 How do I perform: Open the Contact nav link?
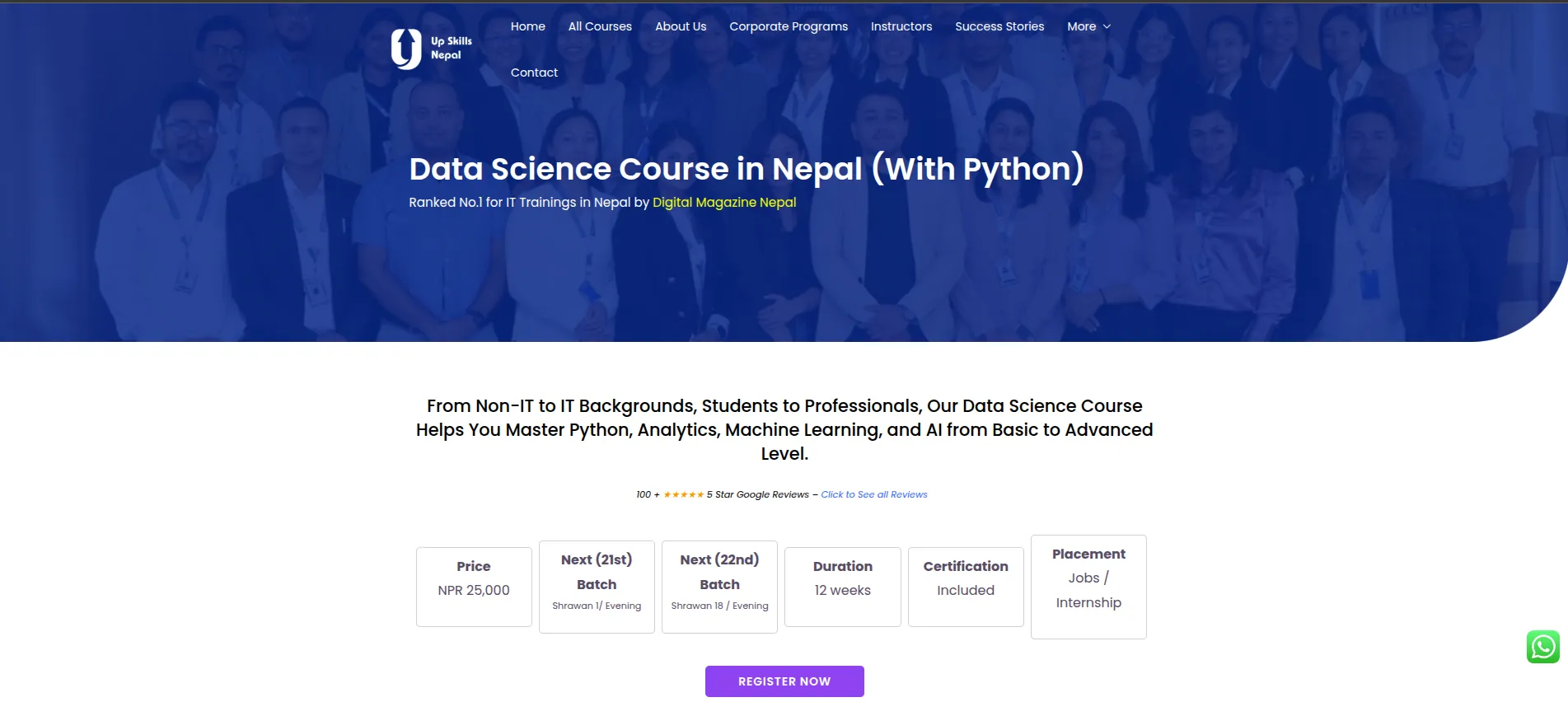(x=534, y=73)
